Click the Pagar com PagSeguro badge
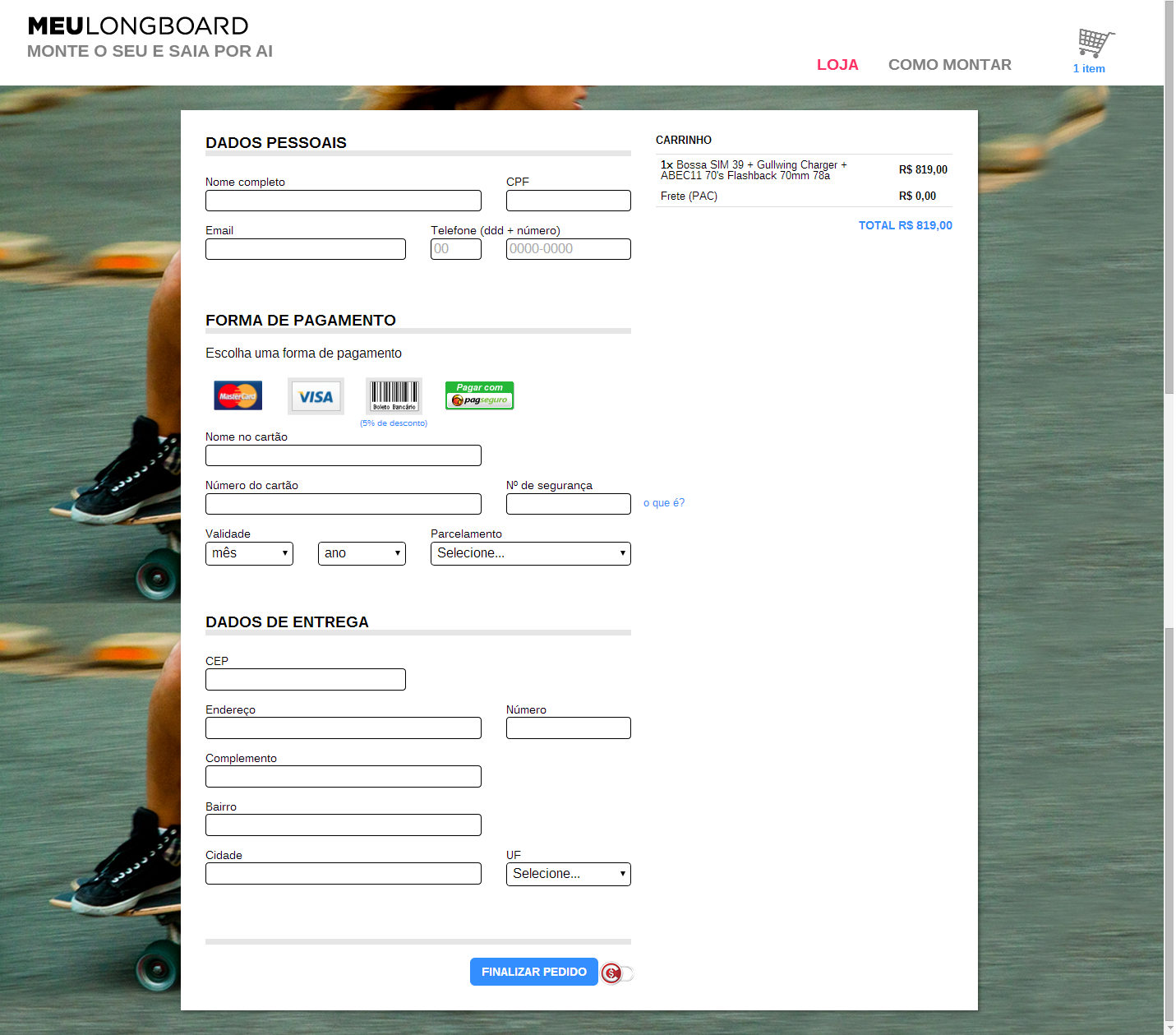The width and height of the screenshot is (1176, 1035). tap(479, 395)
